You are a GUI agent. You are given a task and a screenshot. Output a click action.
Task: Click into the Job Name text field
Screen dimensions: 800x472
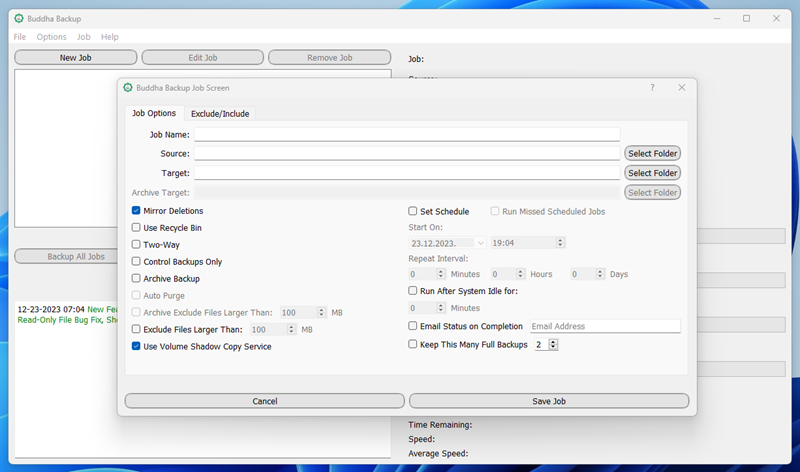(407, 134)
